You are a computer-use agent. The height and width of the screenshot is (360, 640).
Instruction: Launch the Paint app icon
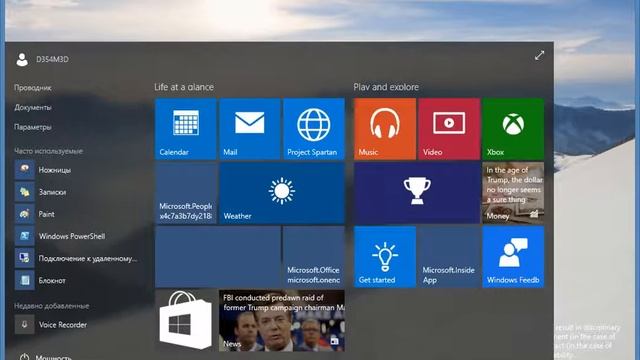(24, 214)
